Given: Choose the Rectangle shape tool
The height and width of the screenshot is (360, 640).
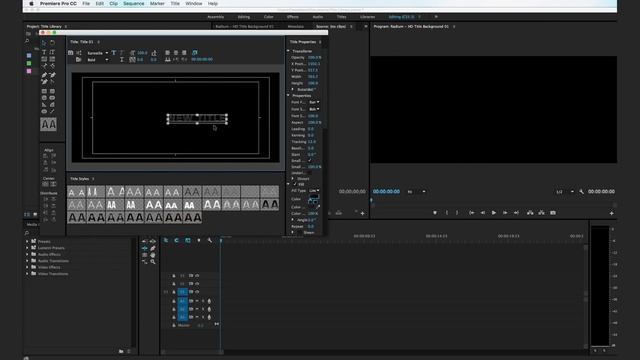Looking at the screenshot, I should pos(44,91).
